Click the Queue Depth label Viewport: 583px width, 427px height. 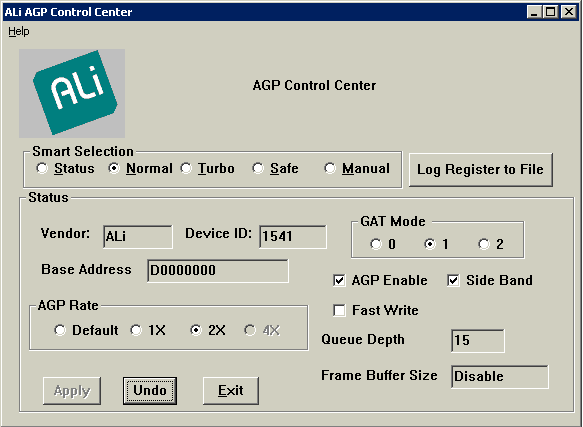pos(363,340)
